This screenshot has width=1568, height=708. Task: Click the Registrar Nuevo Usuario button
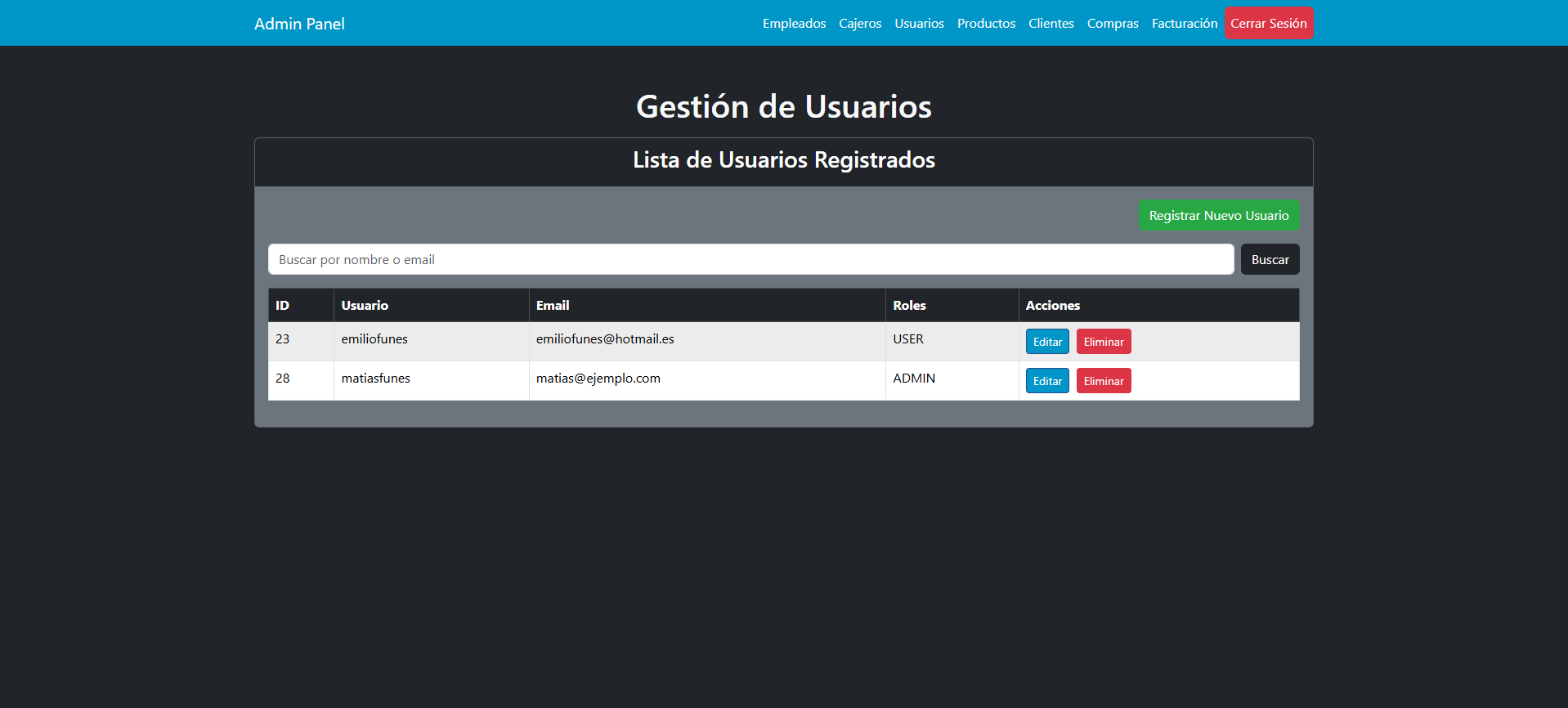(x=1218, y=216)
